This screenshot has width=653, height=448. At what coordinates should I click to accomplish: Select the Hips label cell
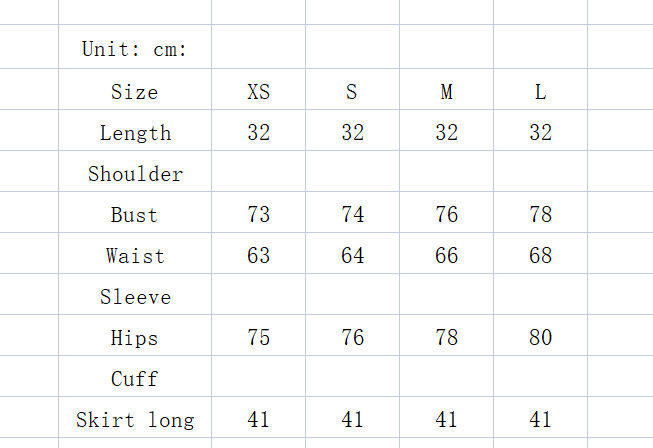[135, 338]
